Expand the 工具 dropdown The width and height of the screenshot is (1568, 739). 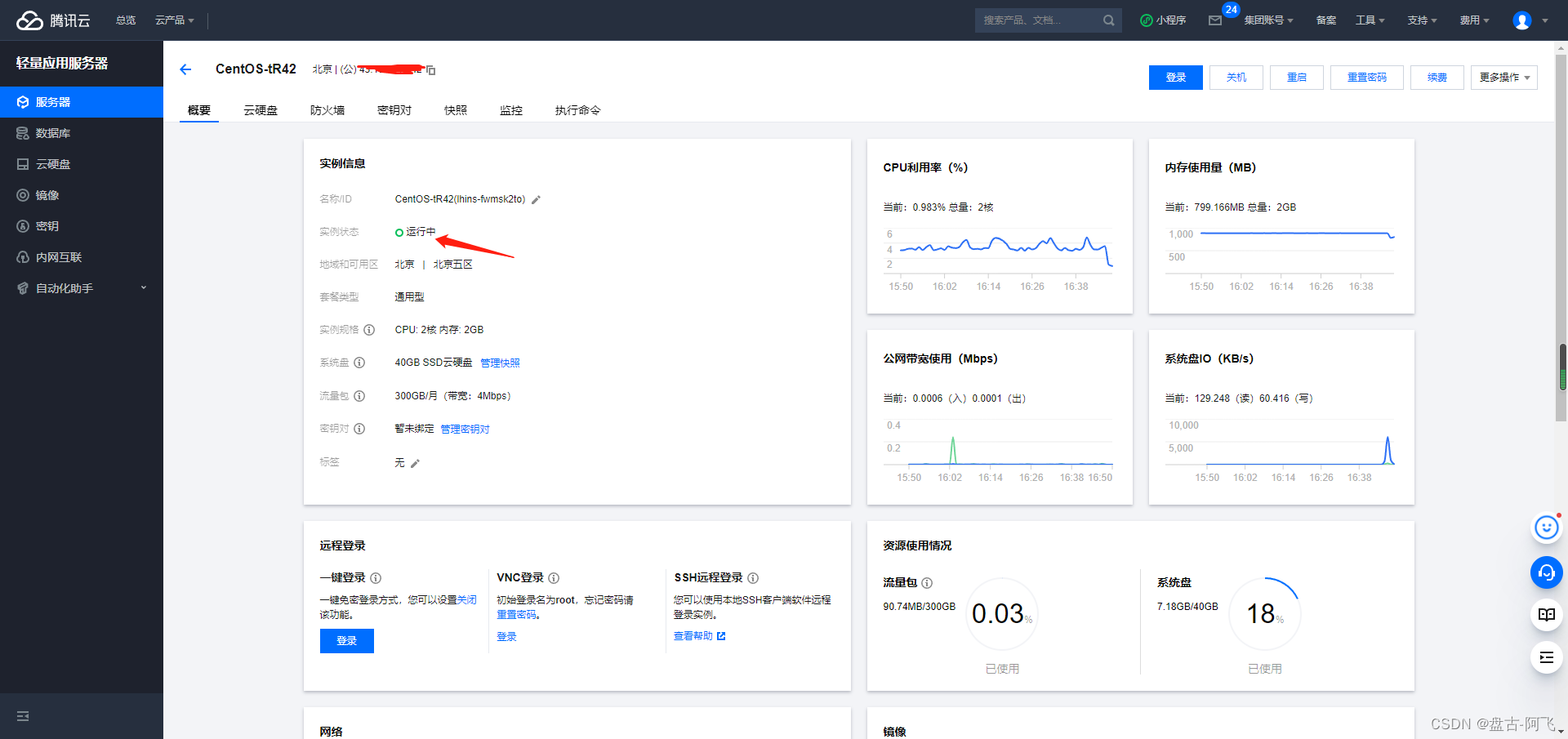tap(1370, 20)
